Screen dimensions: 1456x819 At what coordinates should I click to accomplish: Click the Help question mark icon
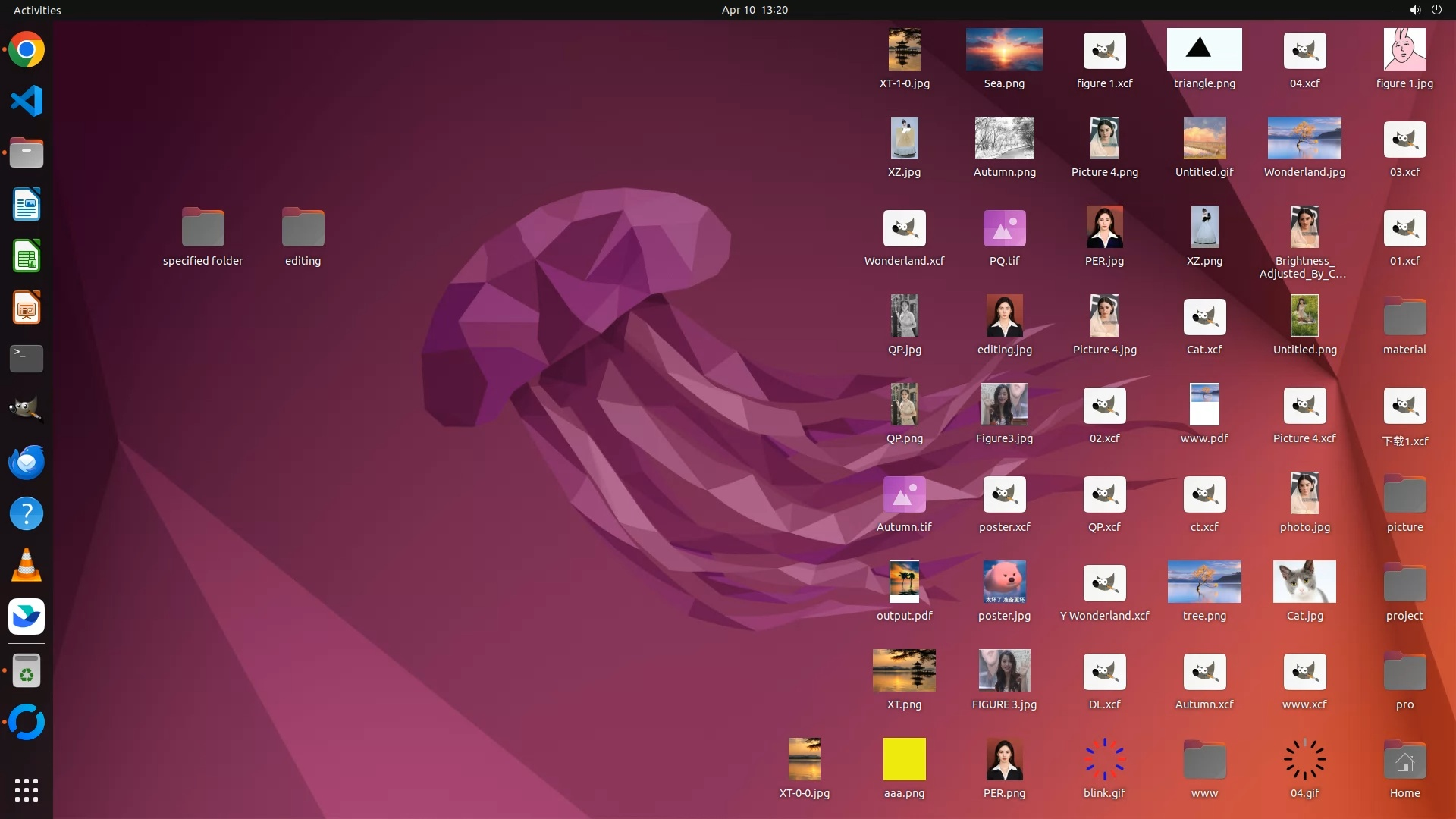point(27,514)
